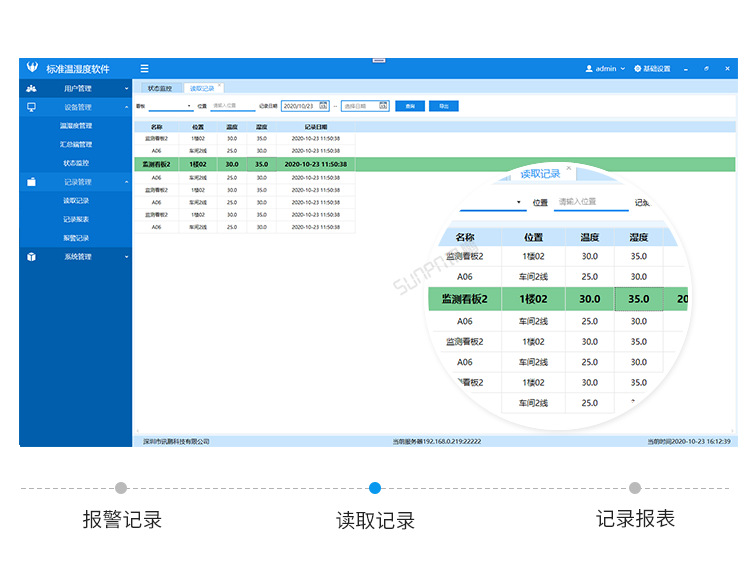Focus the 位置 location input field
The image size is (750, 576).
233,106
